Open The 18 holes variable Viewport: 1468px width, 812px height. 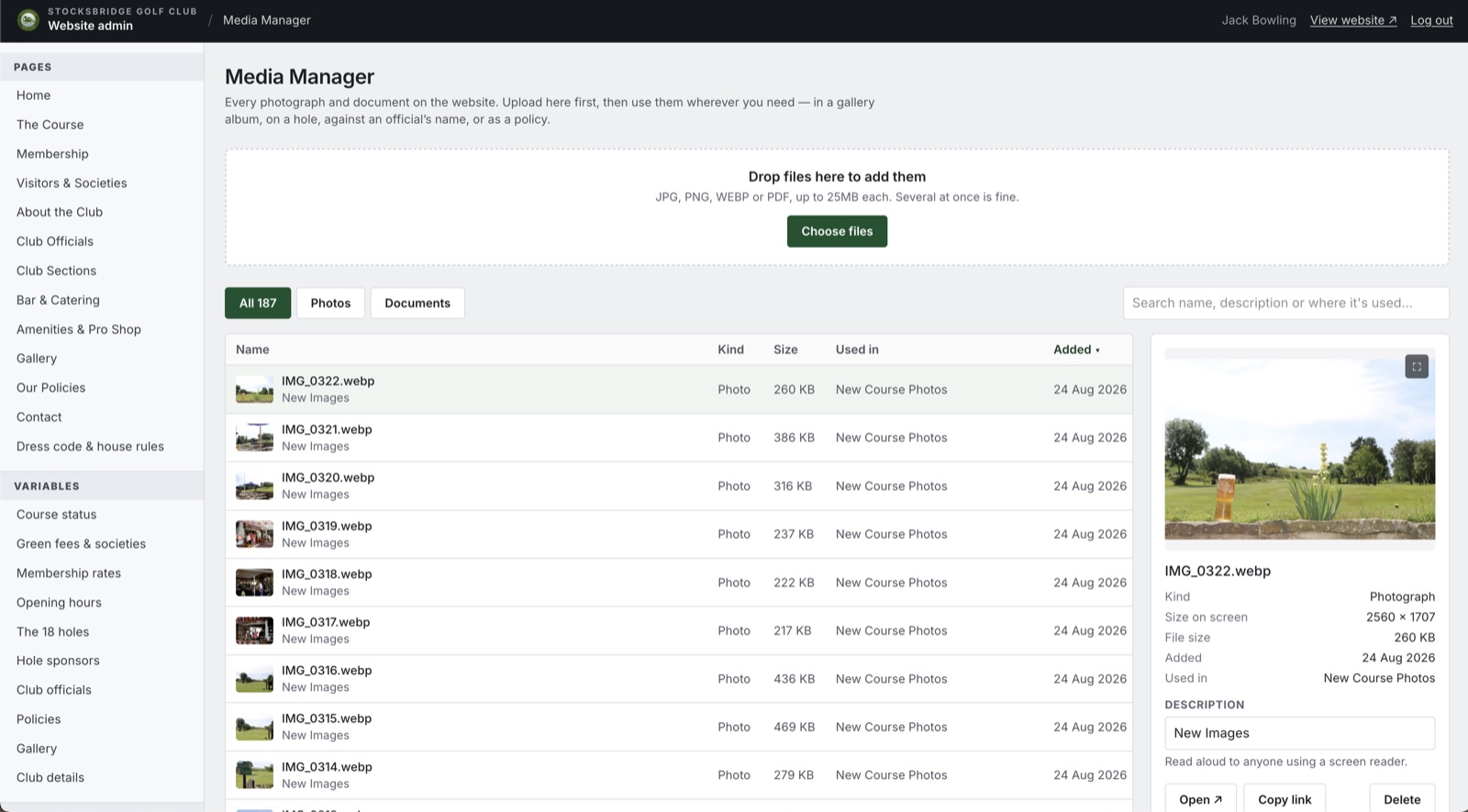tap(52, 632)
